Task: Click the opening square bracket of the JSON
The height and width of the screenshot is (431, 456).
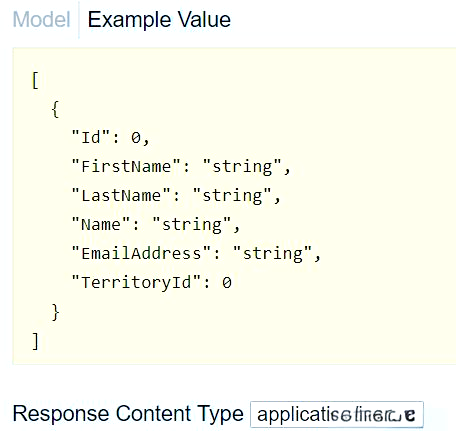Action: (35, 80)
